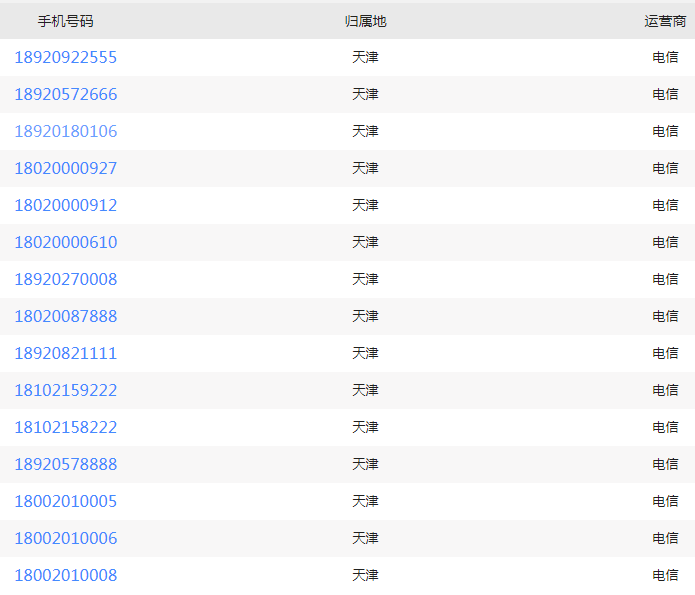Click the 运营商 column header
695x595 pixels.
click(665, 21)
